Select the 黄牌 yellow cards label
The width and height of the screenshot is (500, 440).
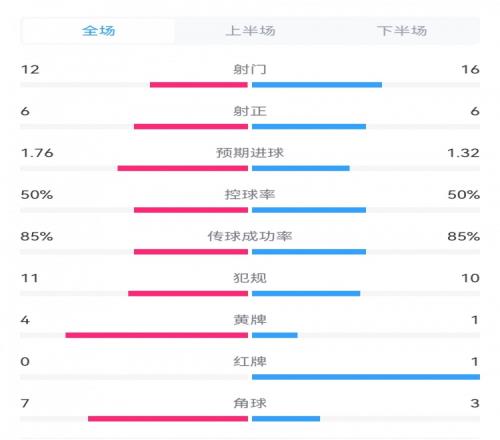coord(250,320)
